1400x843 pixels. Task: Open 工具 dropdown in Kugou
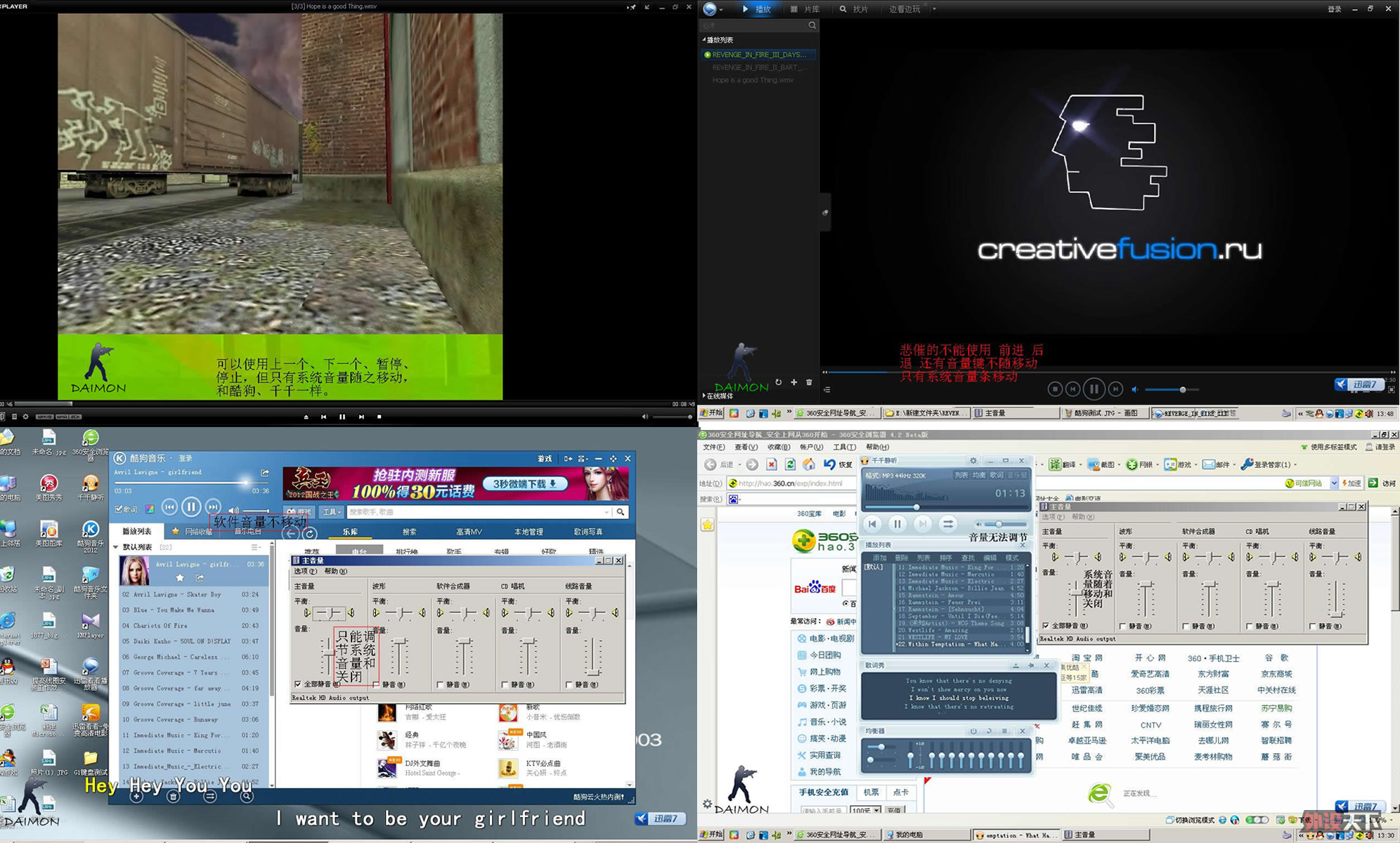pos(332,512)
